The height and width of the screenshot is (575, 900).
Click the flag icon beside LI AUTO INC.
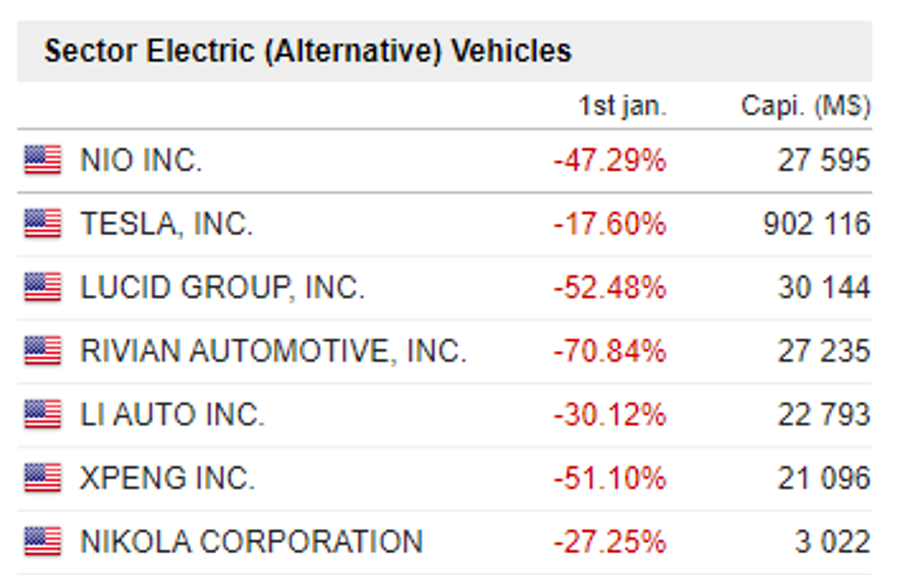click(43, 414)
